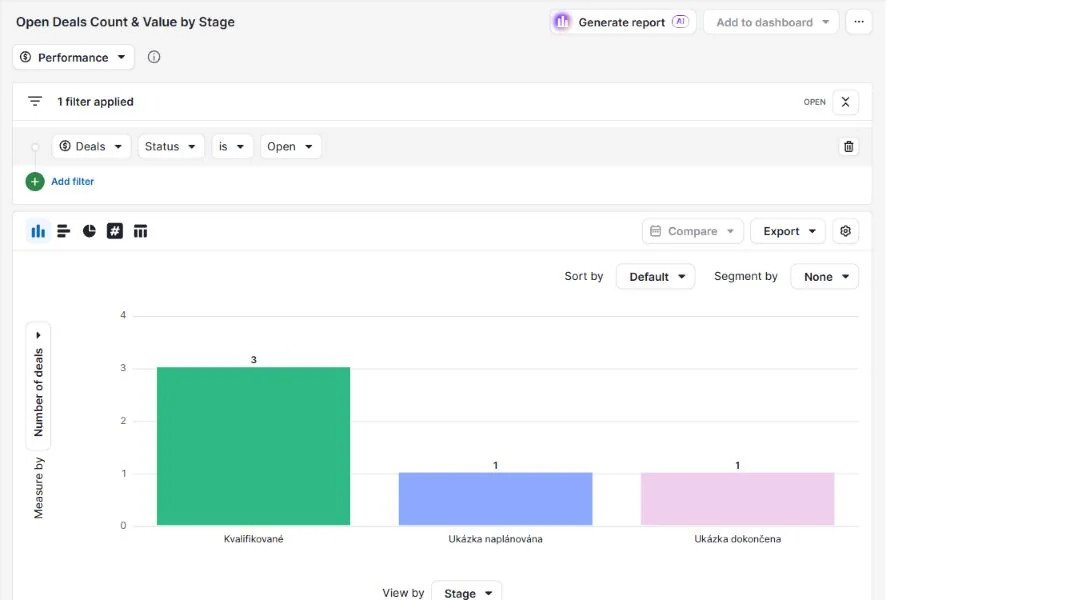Image resolution: width=1090 pixels, height=600 pixels.
Task: Click the blue Ukázka naplánována bar
Action: (x=496, y=499)
